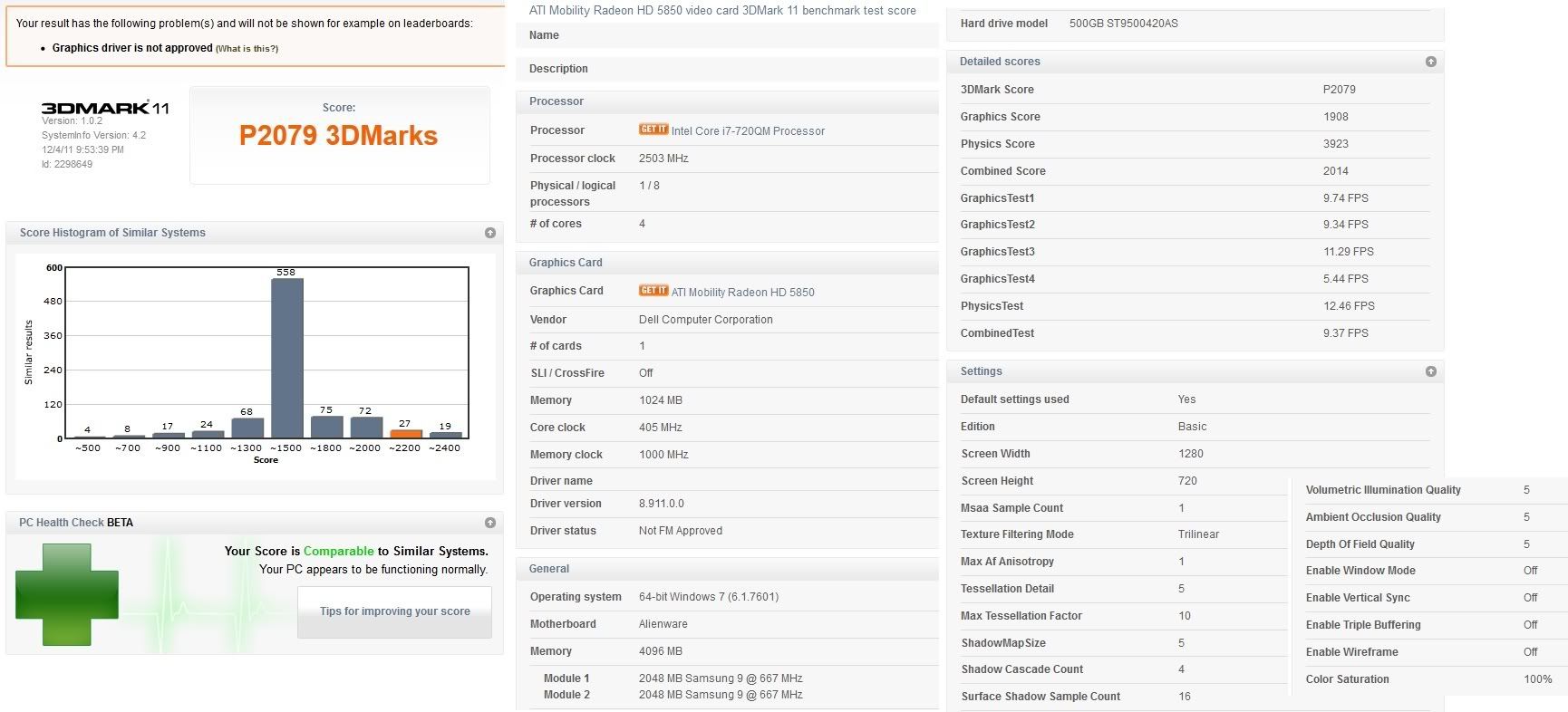
Task: Click the green "Comparable" word in health check
Action: [339, 551]
